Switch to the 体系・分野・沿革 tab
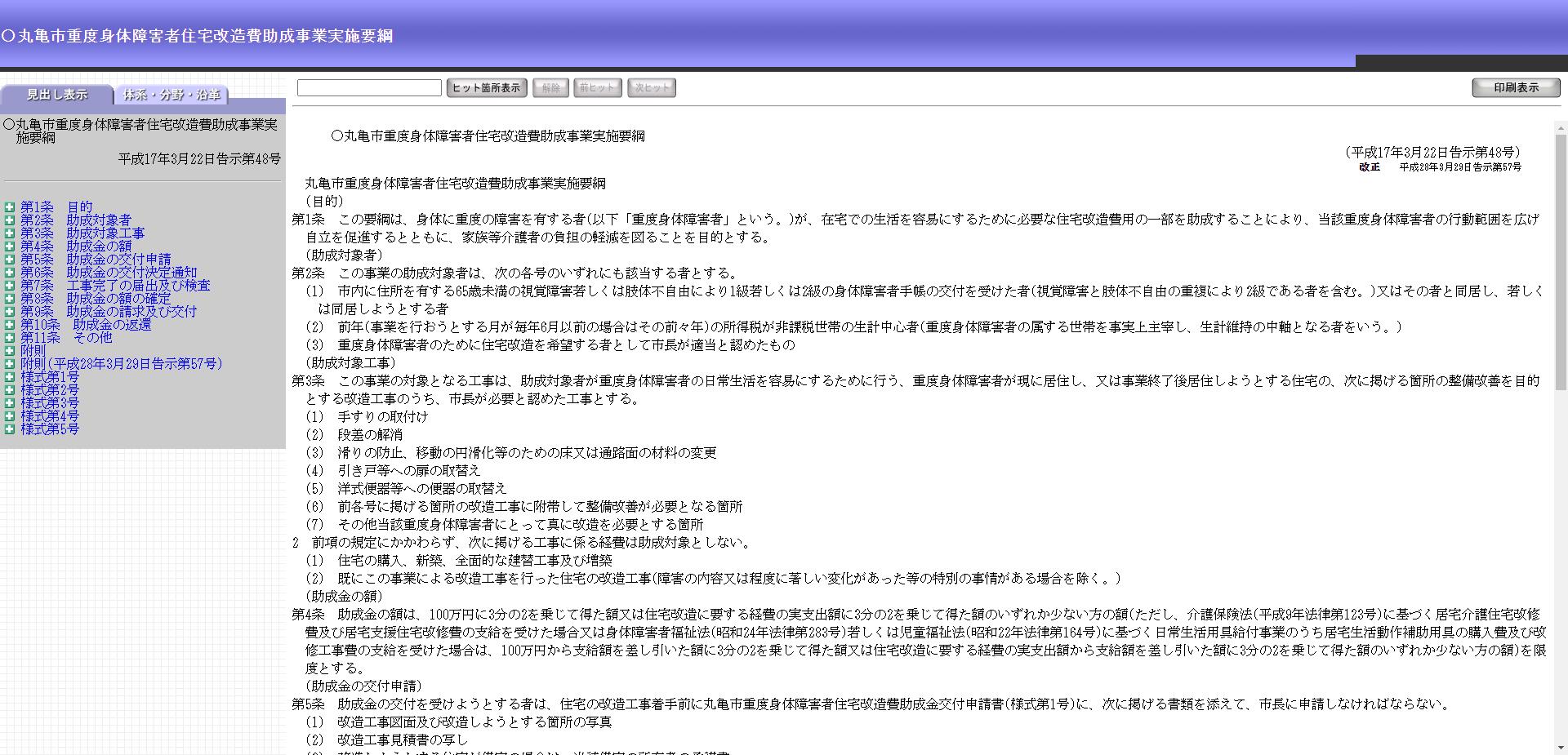Screen dimensions: 1568x755 (x=171, y=95)
